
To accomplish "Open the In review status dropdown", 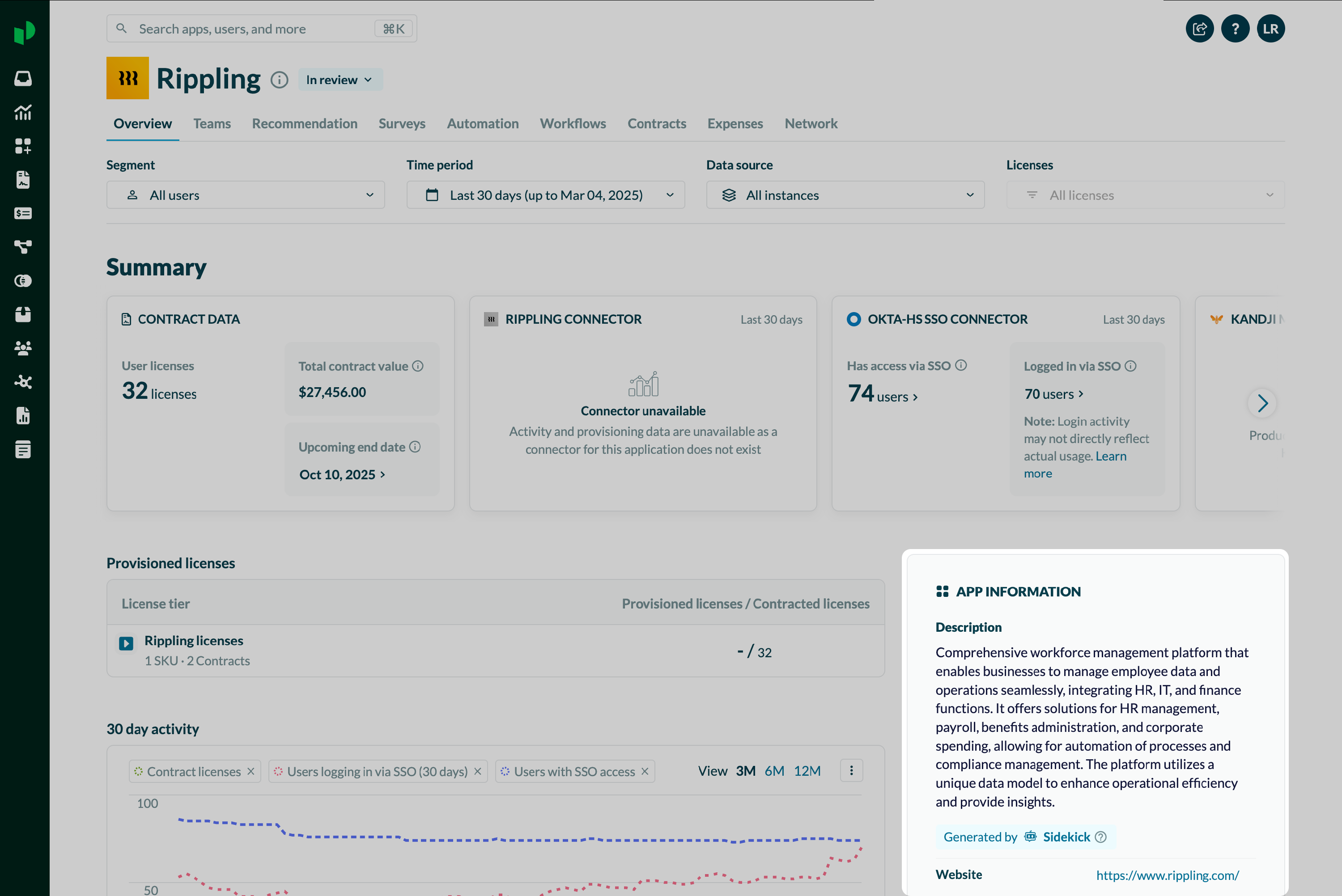I will point(340,80).
